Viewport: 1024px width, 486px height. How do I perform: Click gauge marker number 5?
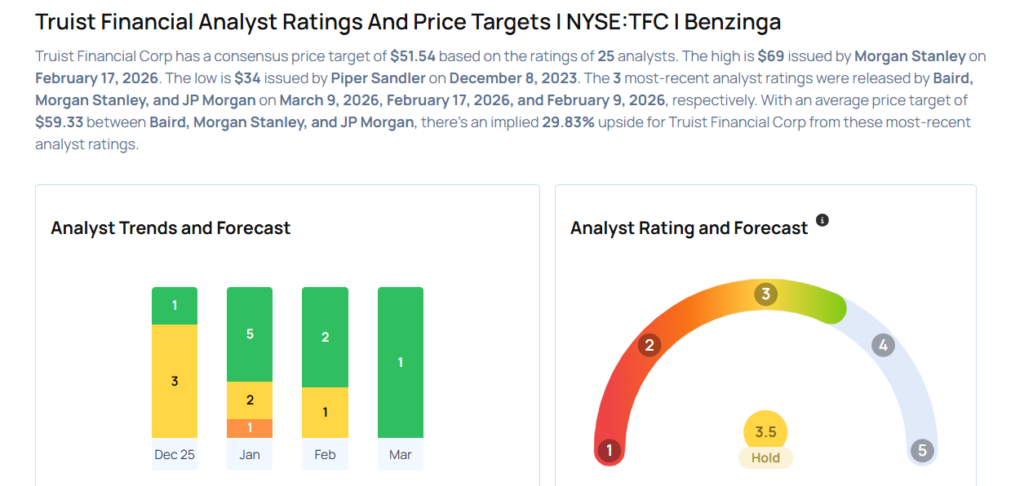(922, 450)
